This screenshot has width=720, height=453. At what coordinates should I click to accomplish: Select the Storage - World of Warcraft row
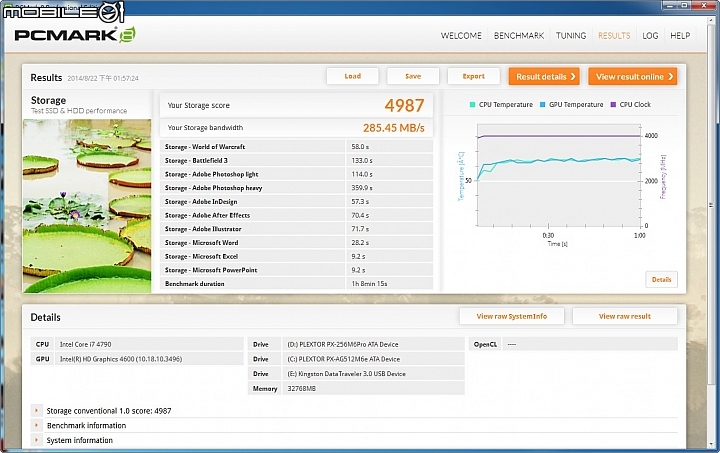(x=296, y=146)
